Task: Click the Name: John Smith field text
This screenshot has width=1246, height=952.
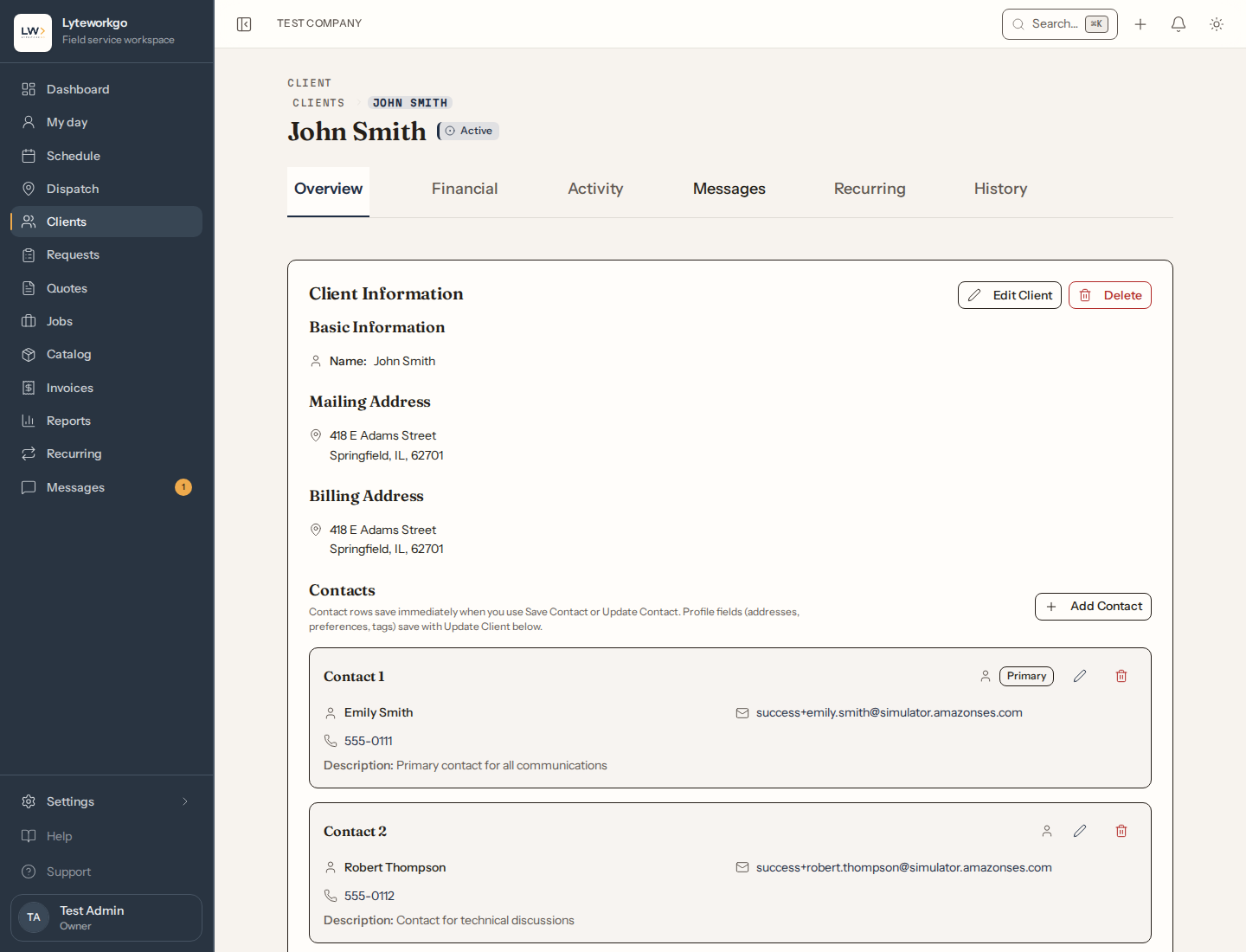Action: [x=382, y=361]
